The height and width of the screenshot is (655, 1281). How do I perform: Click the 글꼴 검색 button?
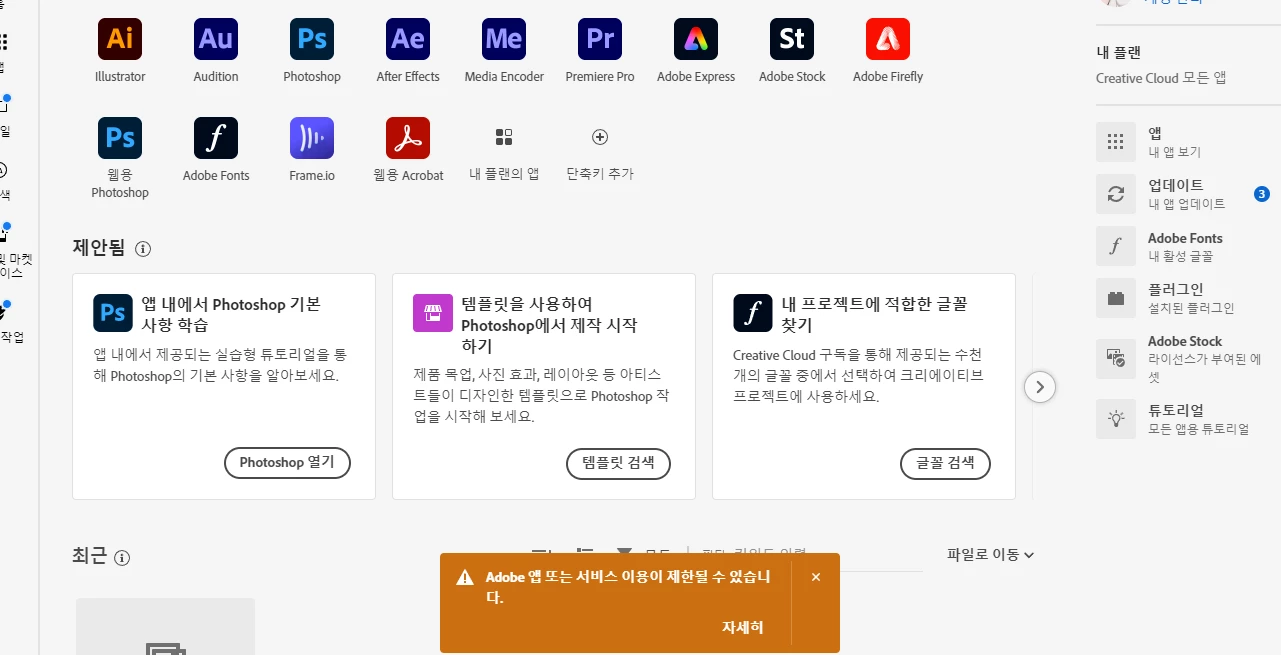tap(945, 463)
